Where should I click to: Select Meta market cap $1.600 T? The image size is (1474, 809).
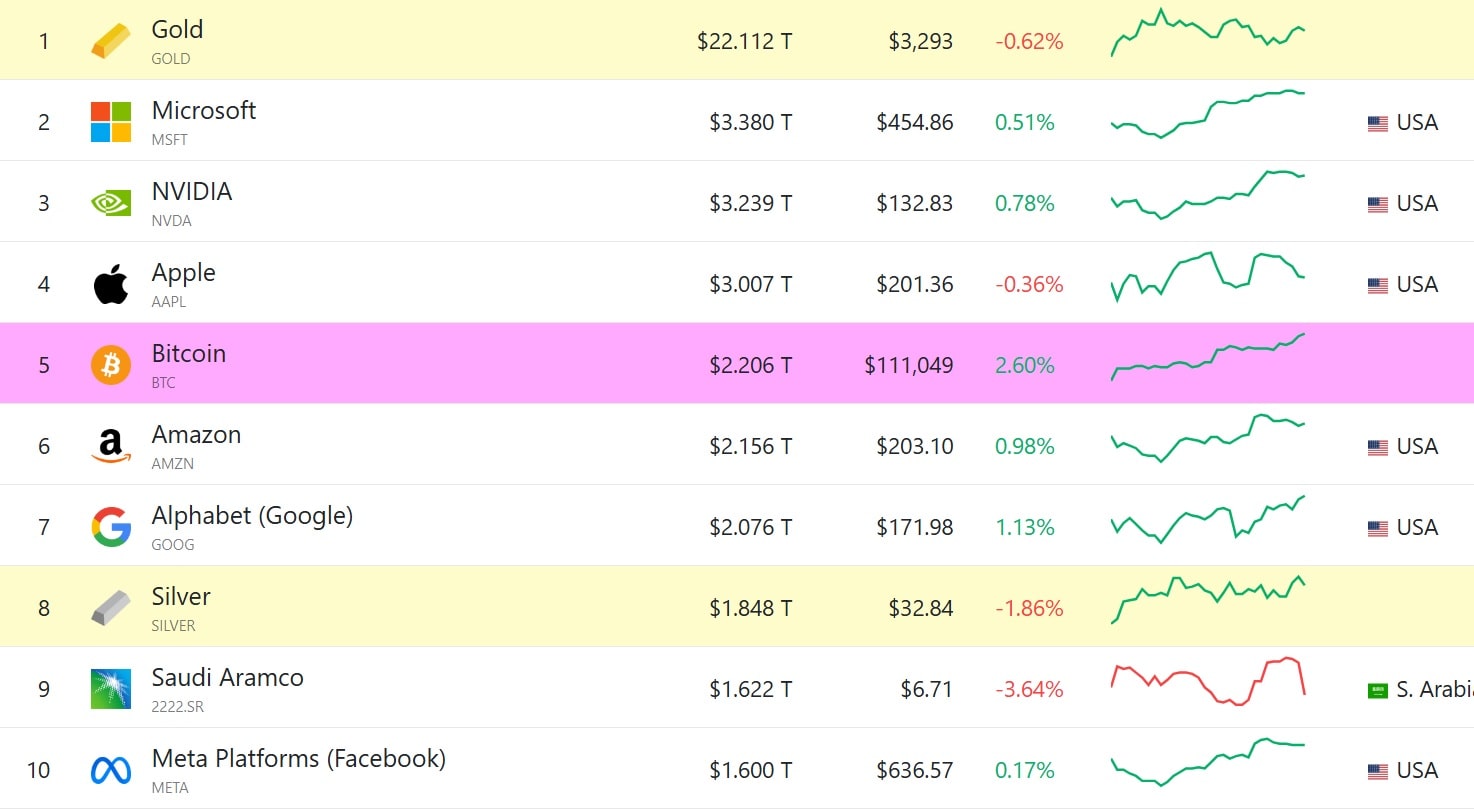[x=751, y=771]
